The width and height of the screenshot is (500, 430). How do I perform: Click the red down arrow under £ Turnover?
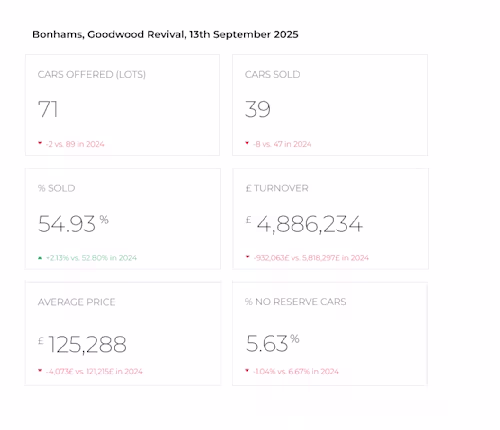[248, 257]
